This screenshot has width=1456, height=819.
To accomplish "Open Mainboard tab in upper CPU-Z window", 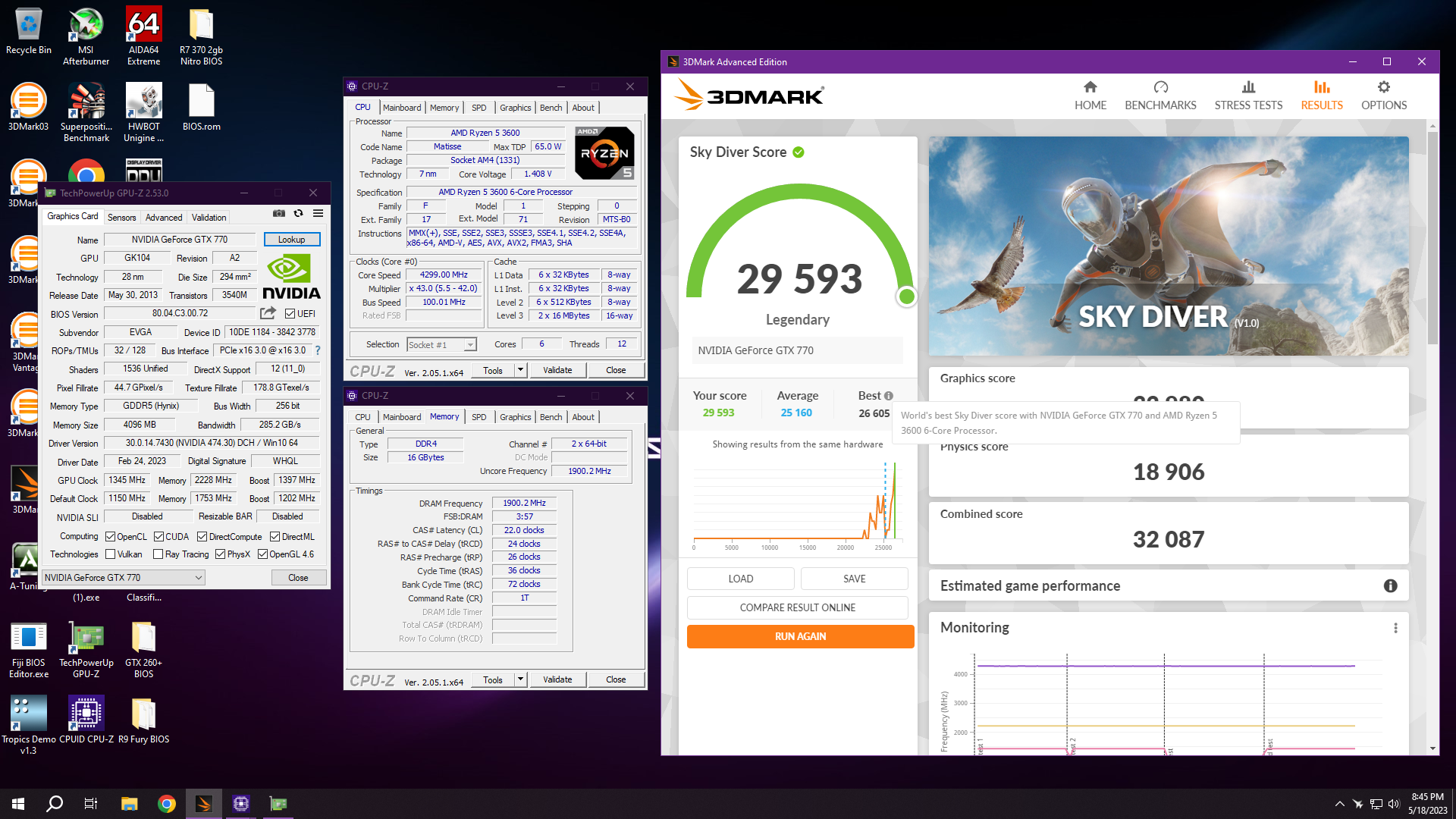I will [402, 108].
